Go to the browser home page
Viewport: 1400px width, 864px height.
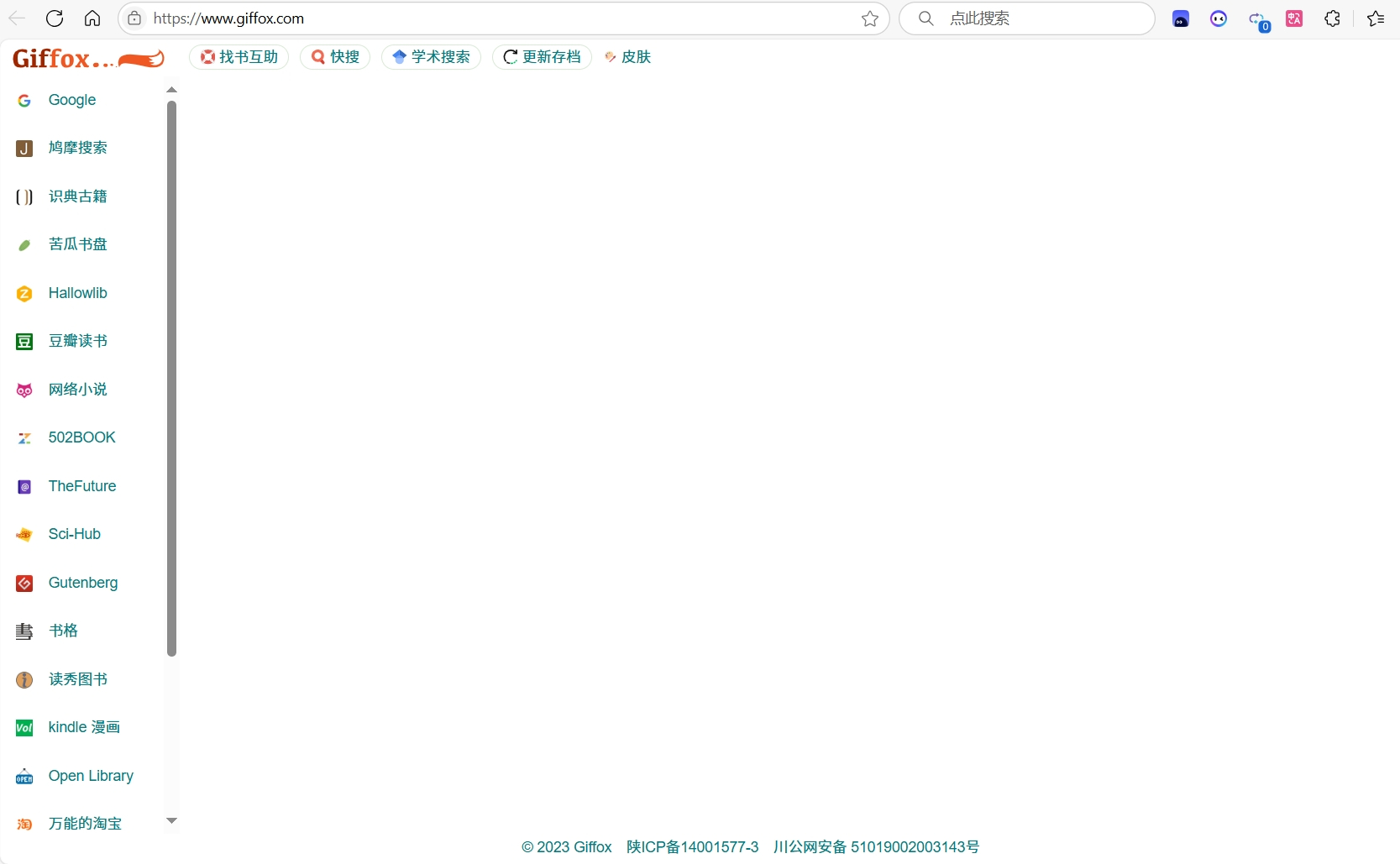click(92, 18)
